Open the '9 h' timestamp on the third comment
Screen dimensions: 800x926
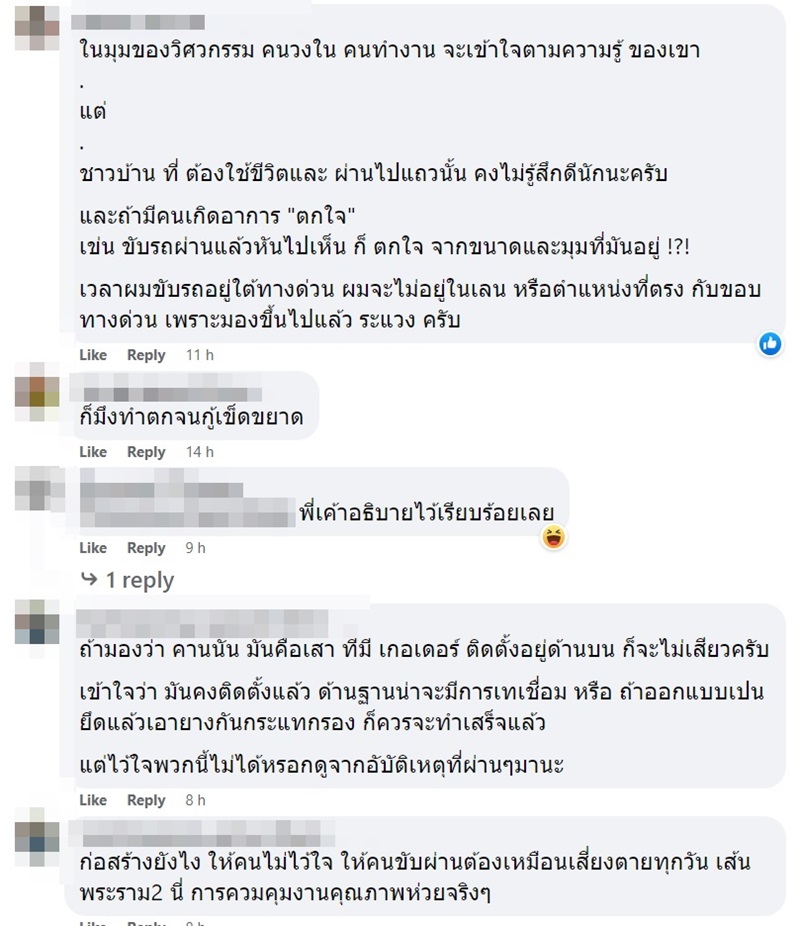pos(193,547)
